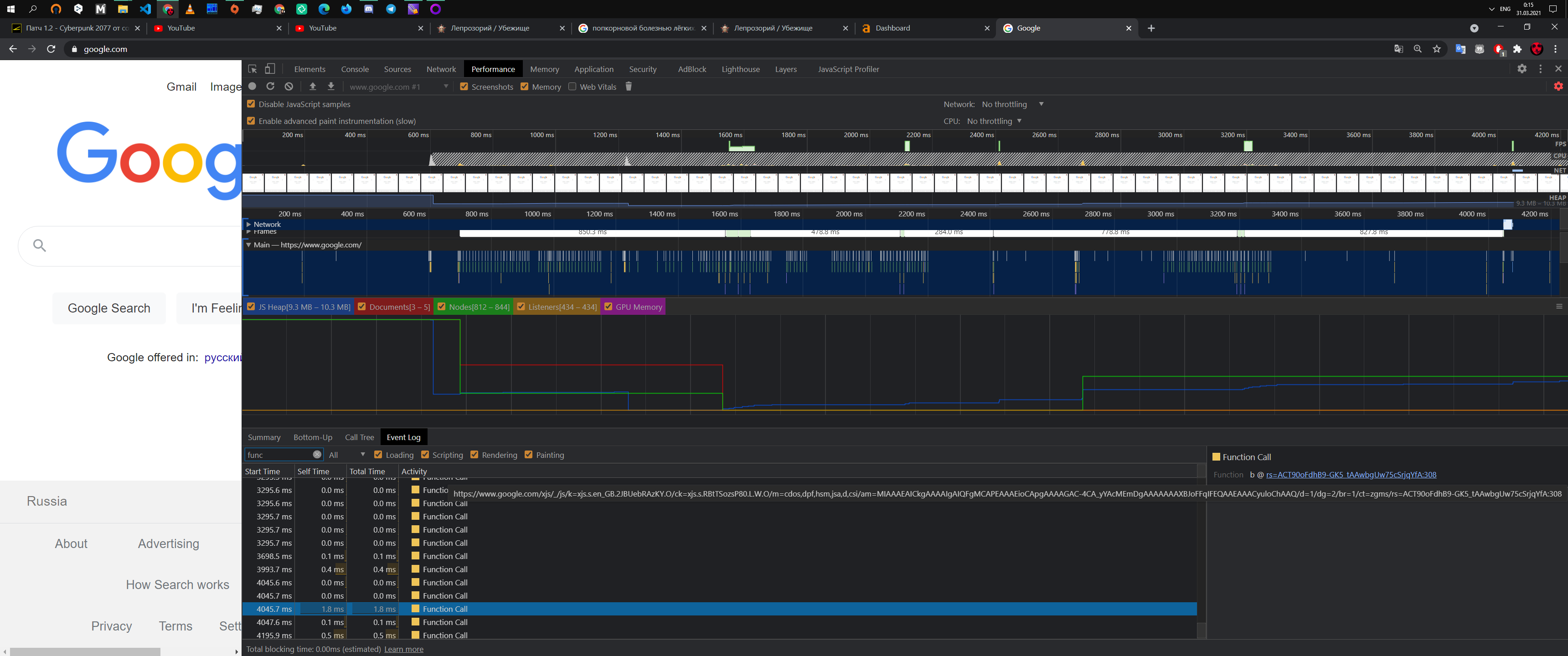Image resolution: width=1568 pixels, height=656 pixels.
Task: Open the www.google.com #1 profile dropdown
Action: click(399, 87)
